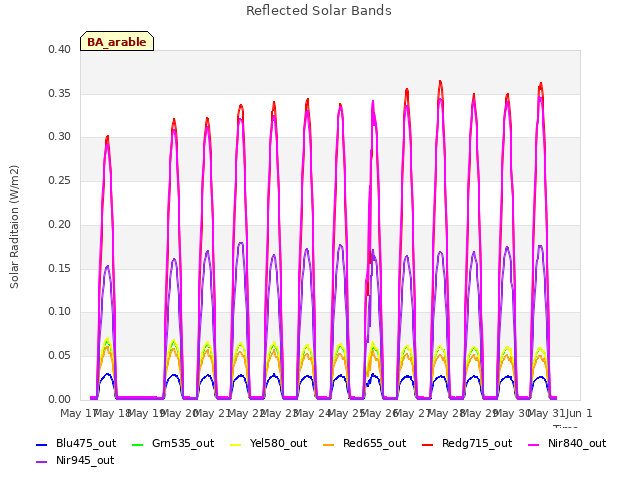Click the 0.15 y-axis tick label

(60, 268)
